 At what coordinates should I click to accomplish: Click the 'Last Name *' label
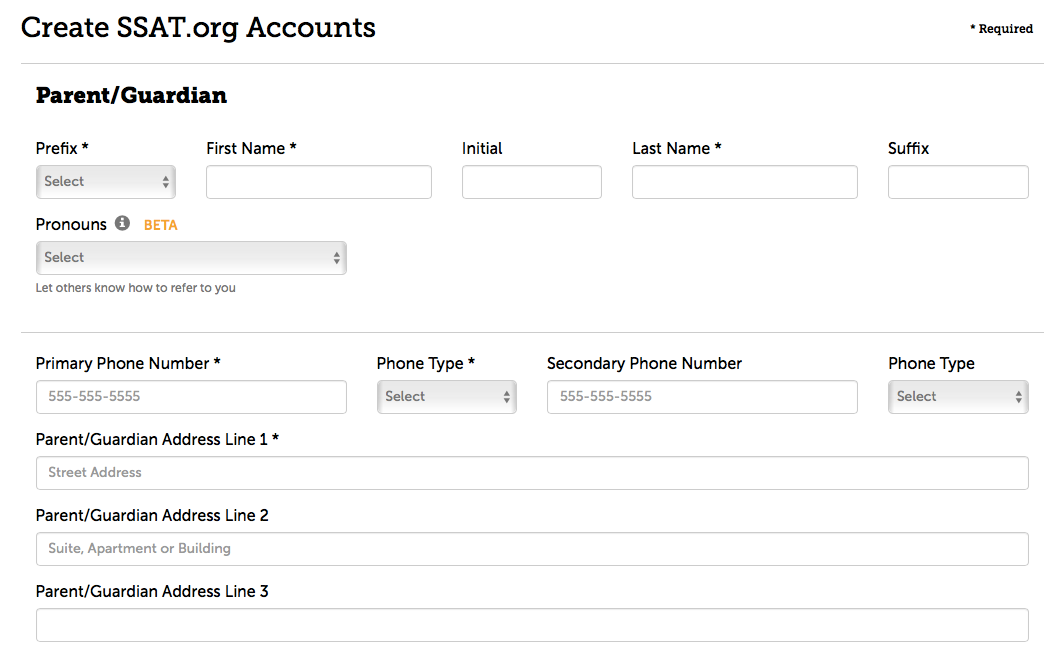(x=676, y=148)
